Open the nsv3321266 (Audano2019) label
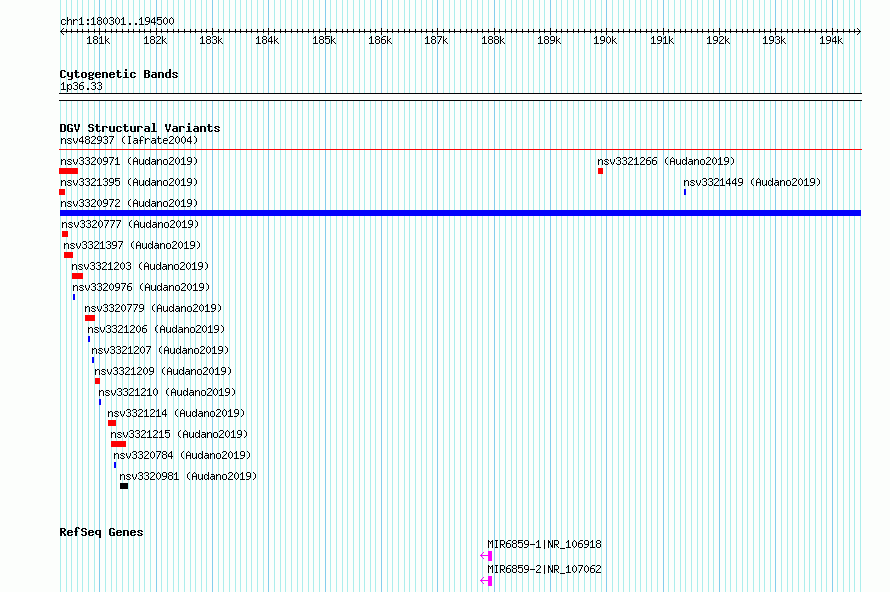Viewport: 890px width, 592px height. pyautogui.click(x=666, y=161)
